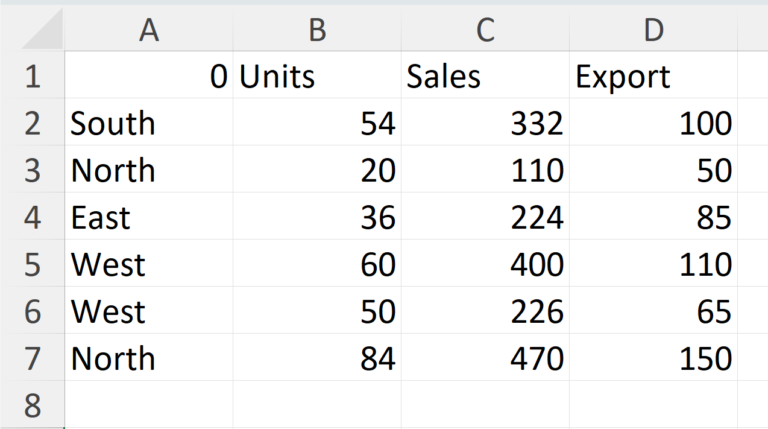This screenshot has width=768, height=429.
Task: Select row 8 header
Action: point(32,406)
